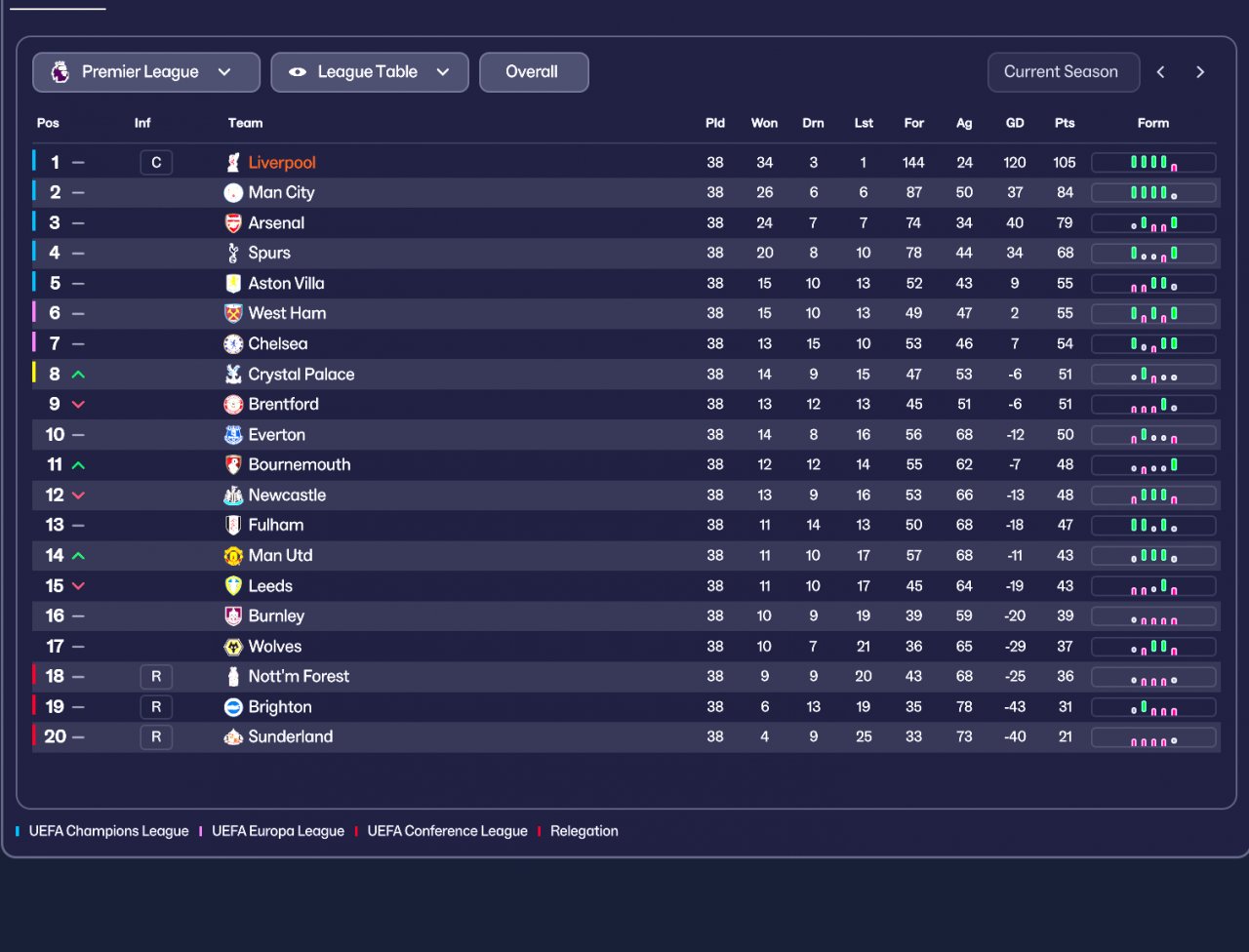Click the Everton crest icon

(x=233, y=435)
